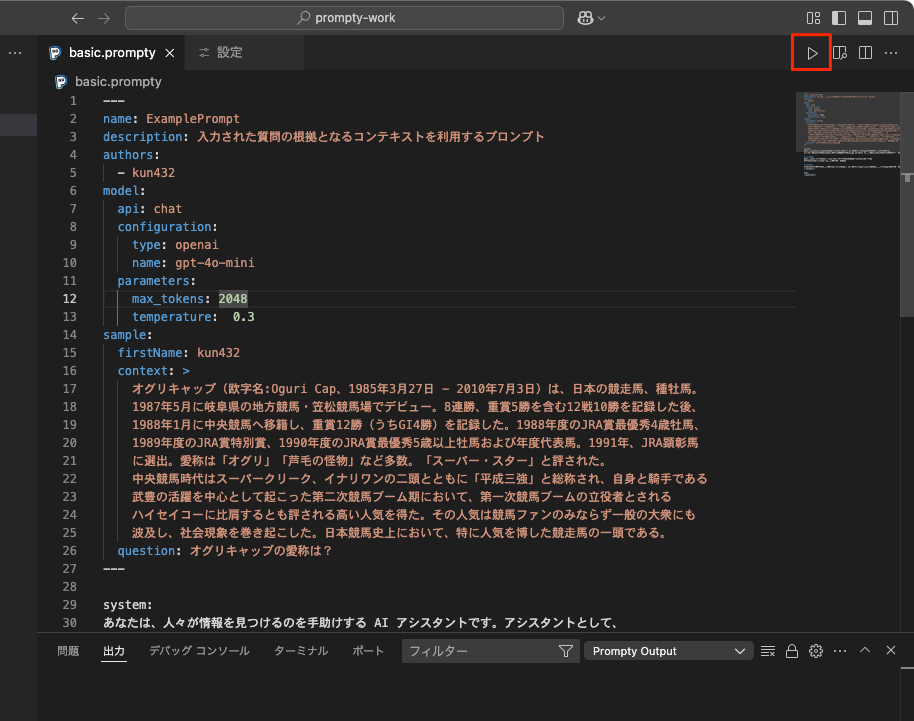The height and width of the screenshot is (721, 914).
Task: Click the minimap overview
Action: tap(848, 134)
